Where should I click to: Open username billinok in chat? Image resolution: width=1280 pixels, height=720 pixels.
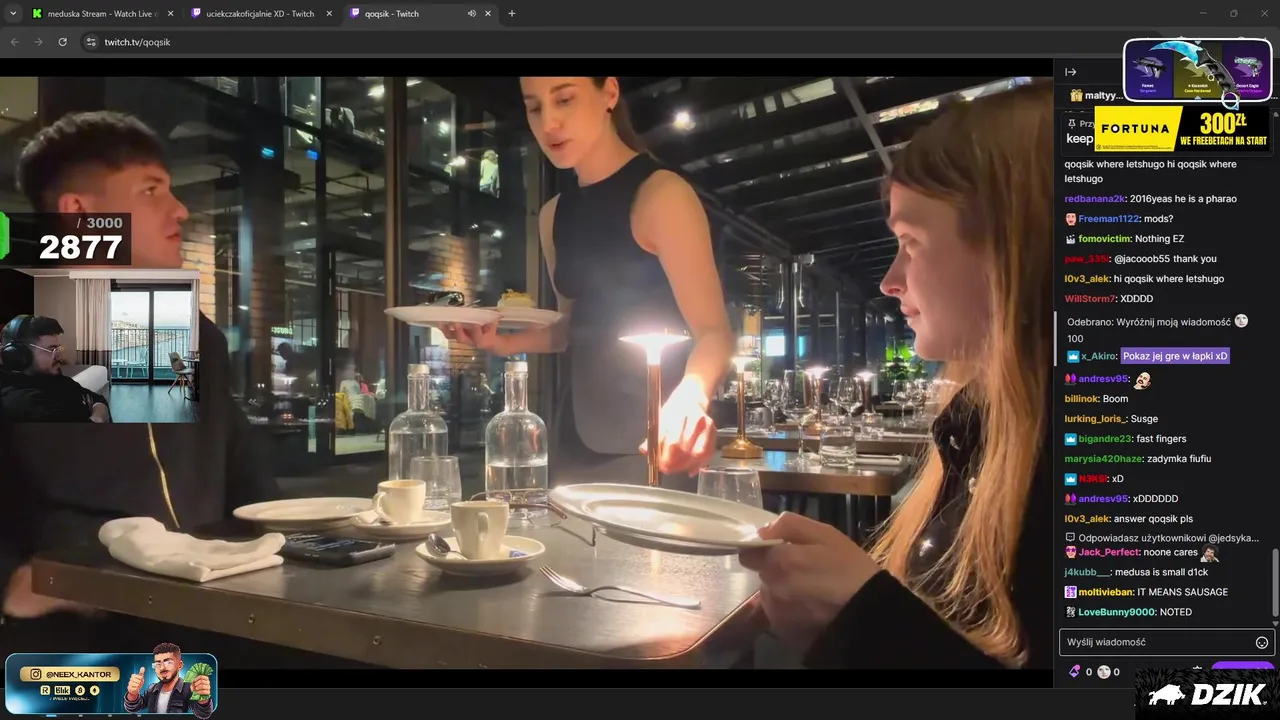pyautogui.click(x=1081, y=399)
